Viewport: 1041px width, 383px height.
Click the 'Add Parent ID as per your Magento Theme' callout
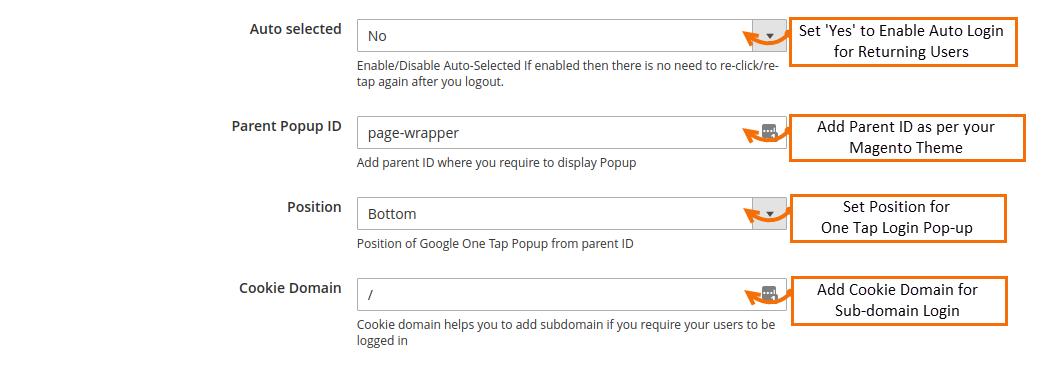[906, 137]
